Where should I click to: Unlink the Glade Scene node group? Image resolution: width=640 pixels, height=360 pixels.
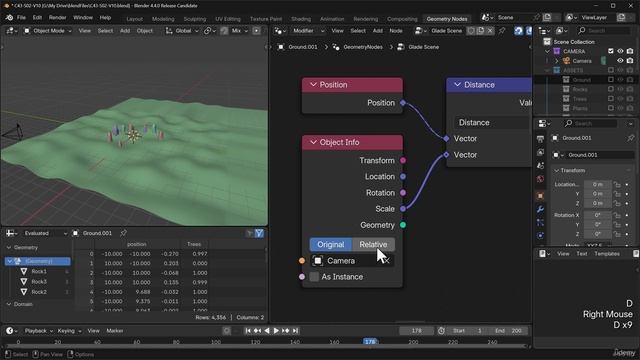click(x=490, y=31)
